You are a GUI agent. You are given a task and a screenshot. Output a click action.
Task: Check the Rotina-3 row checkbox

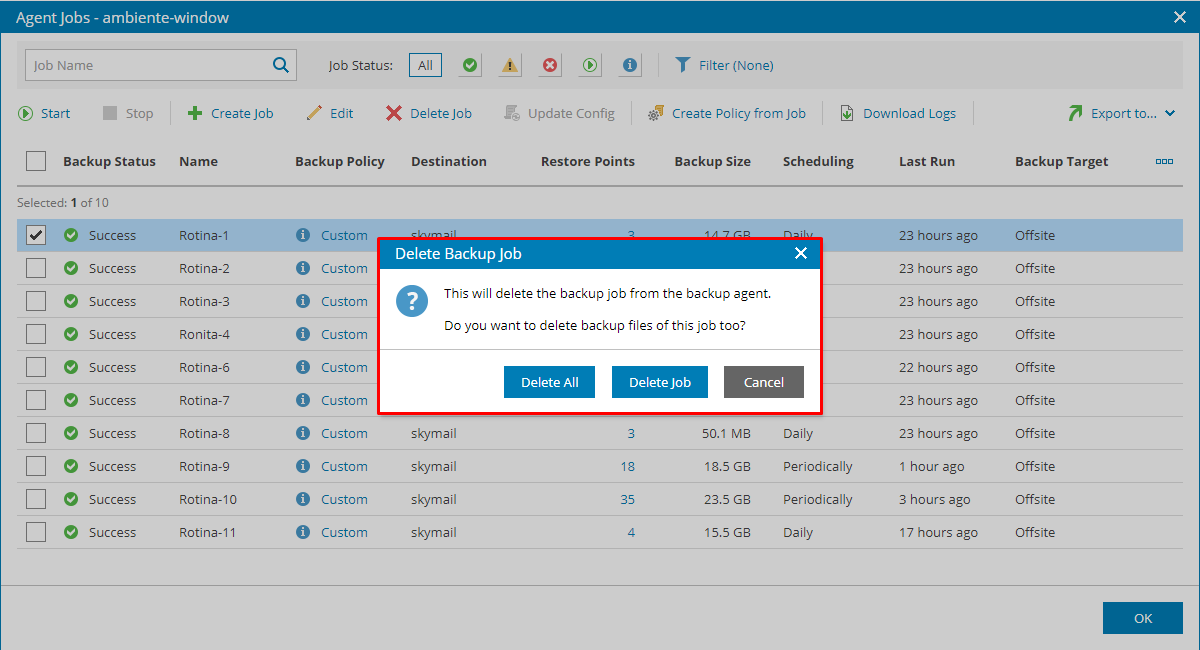[x=36, y=301]
